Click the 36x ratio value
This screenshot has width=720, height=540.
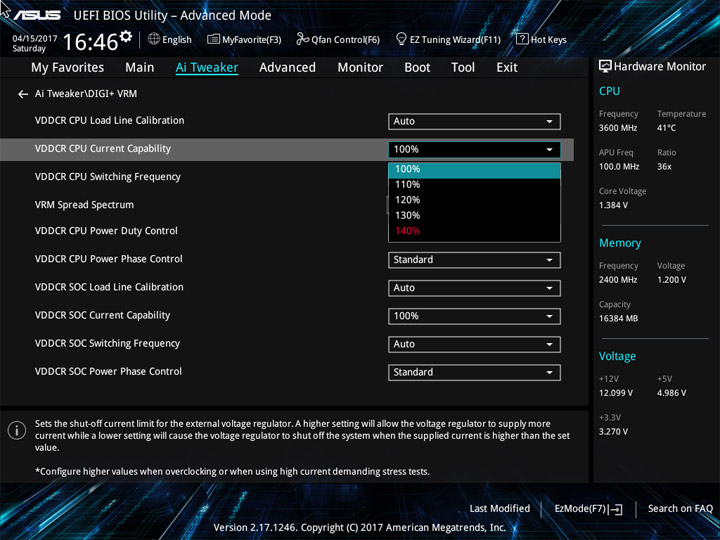tap(664, 167)
